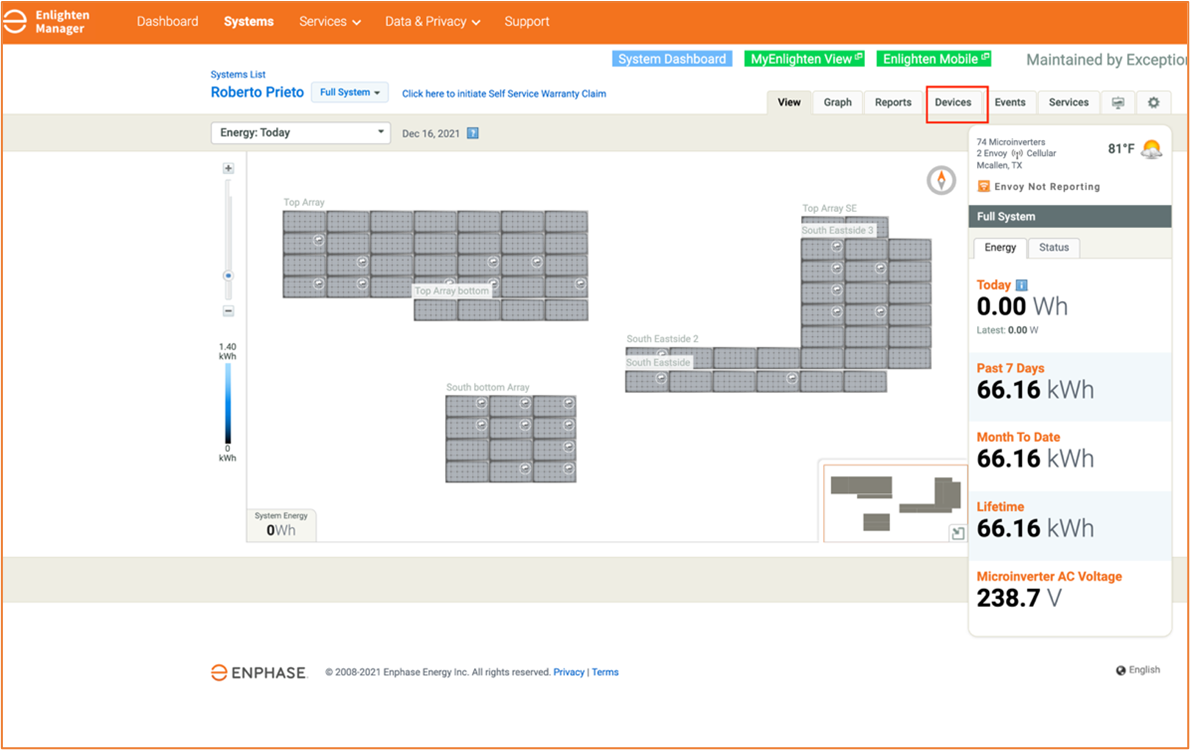
Task: Open the Energy: Today dropdown
Action: pos(300,132)
